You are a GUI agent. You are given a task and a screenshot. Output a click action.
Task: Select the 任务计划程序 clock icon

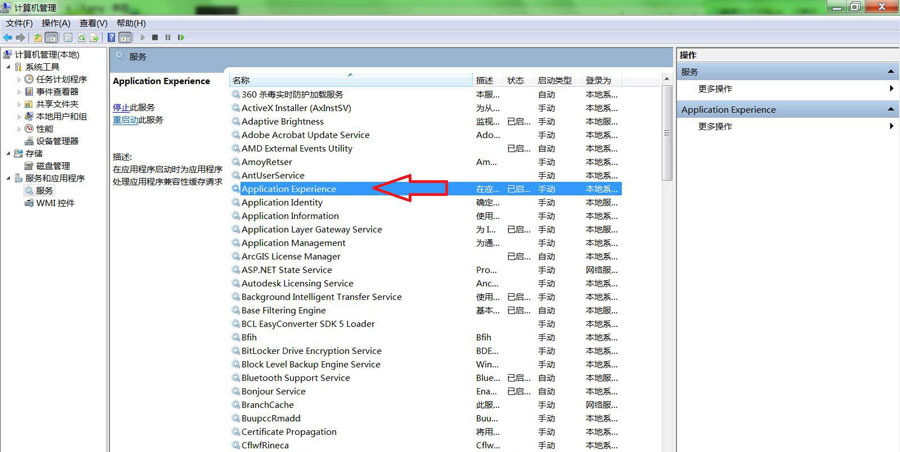29,79
